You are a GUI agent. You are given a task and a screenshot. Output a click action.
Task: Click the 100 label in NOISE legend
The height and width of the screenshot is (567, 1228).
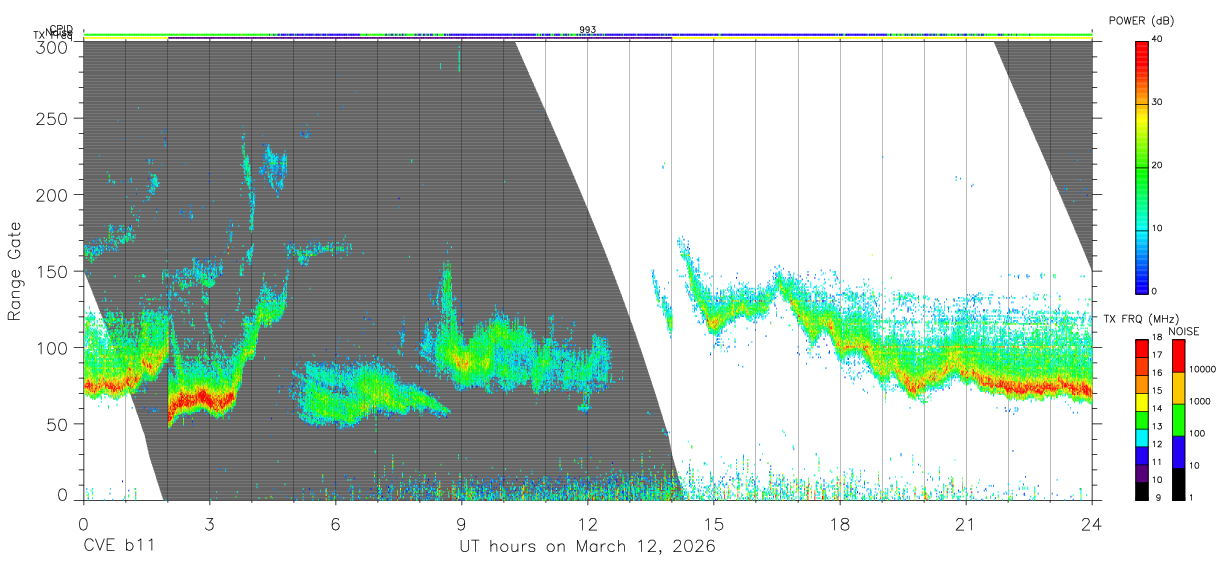[1196, 433]
